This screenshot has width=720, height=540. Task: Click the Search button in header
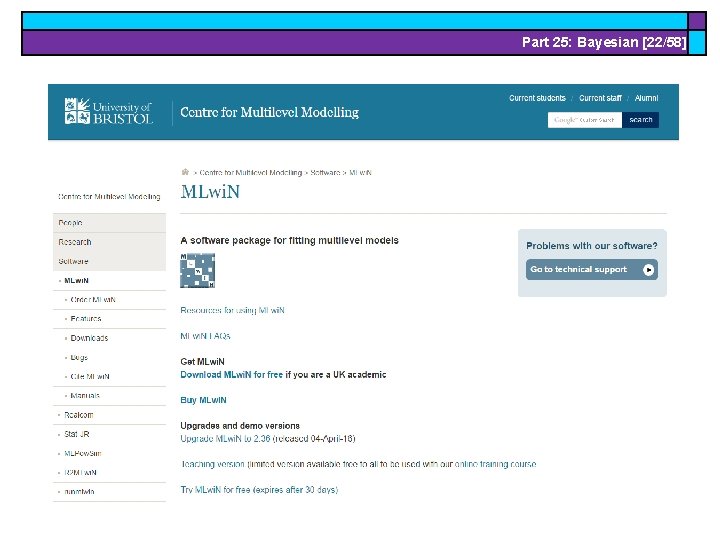coord(640,120)
